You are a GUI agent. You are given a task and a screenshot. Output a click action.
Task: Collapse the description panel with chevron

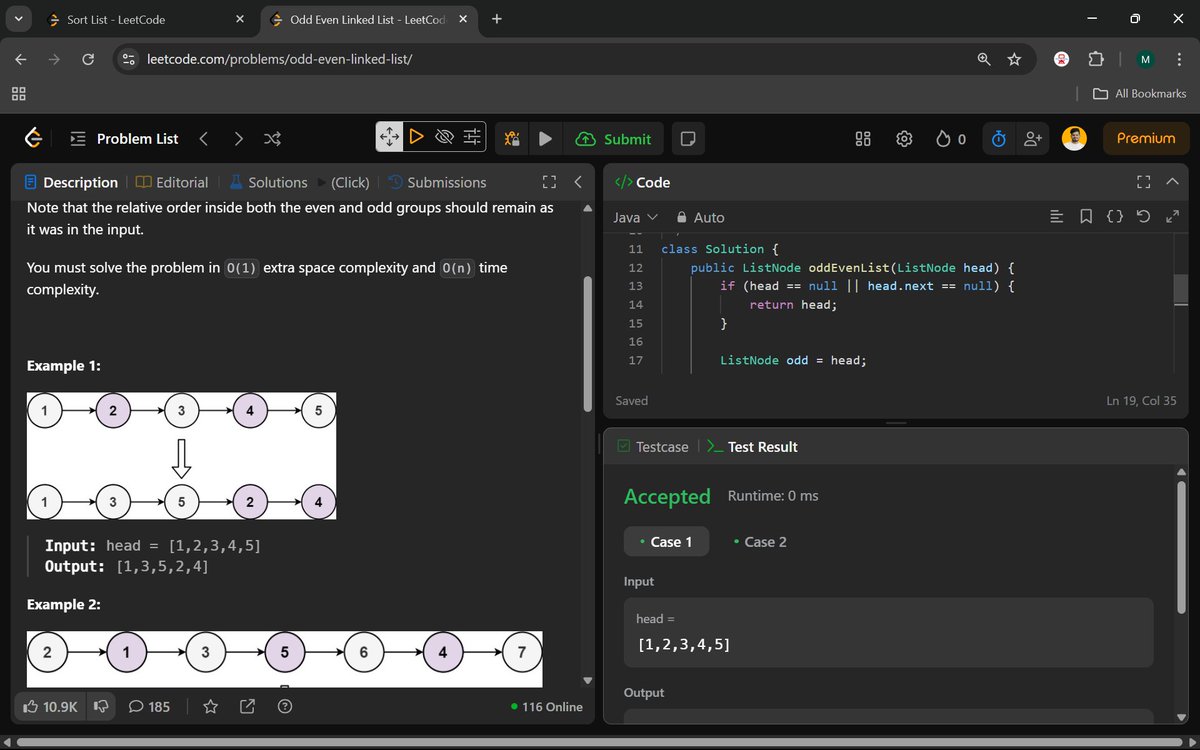[578, 182]
